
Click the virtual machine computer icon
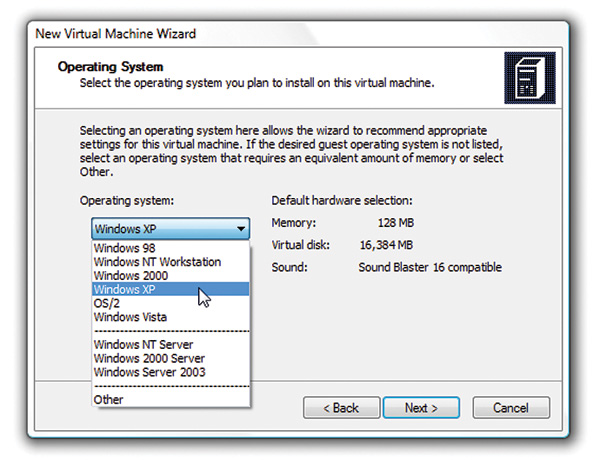click(530, 78)
